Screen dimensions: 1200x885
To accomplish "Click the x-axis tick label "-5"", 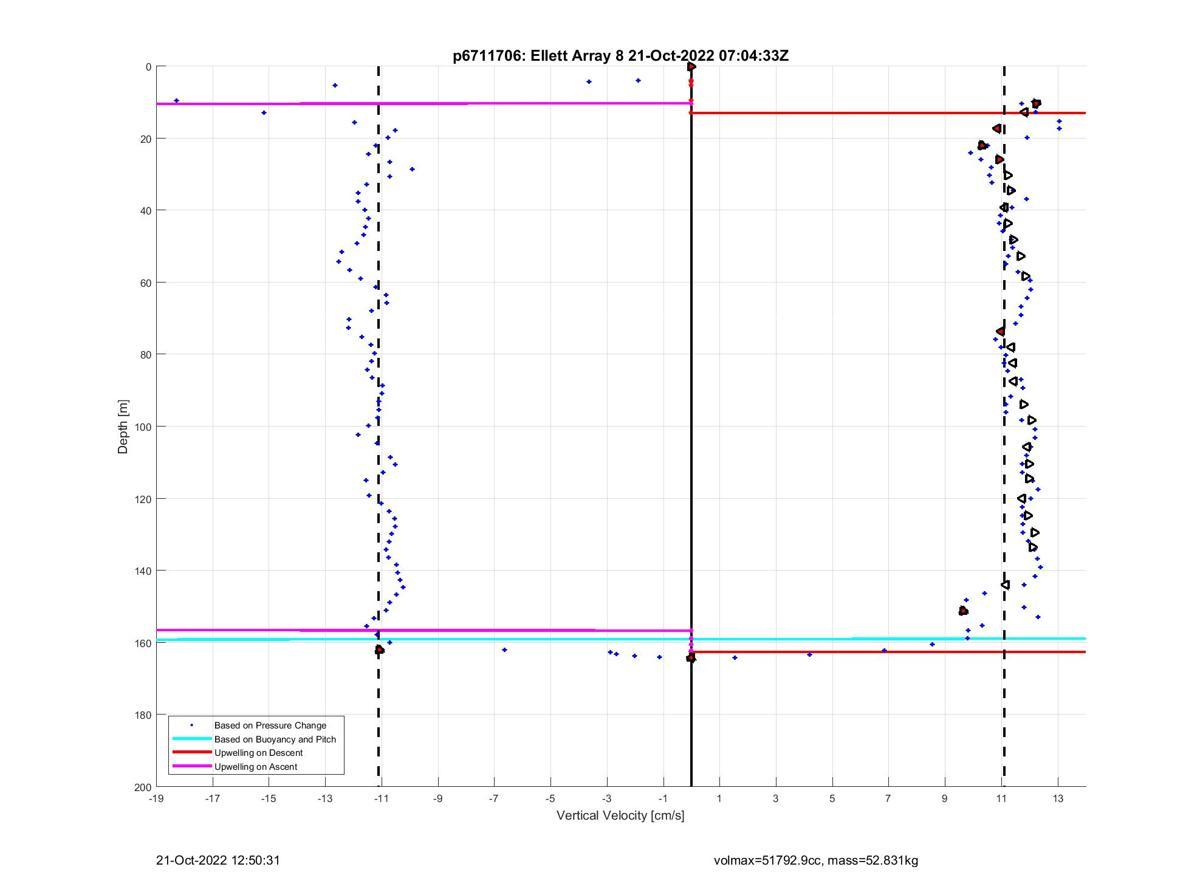I will (x=550, y=799).
